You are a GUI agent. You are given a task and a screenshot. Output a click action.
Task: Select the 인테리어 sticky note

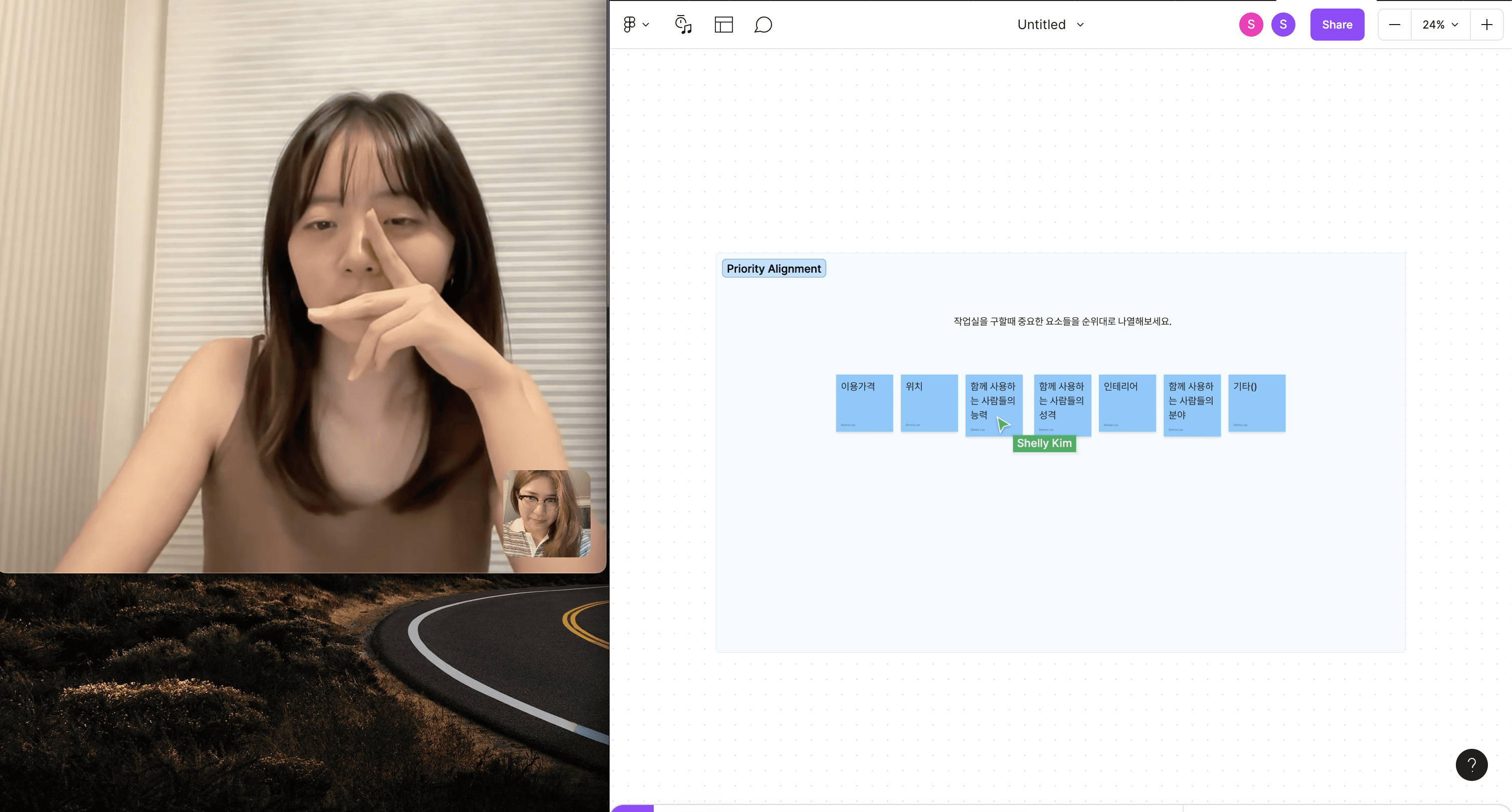1126,403
